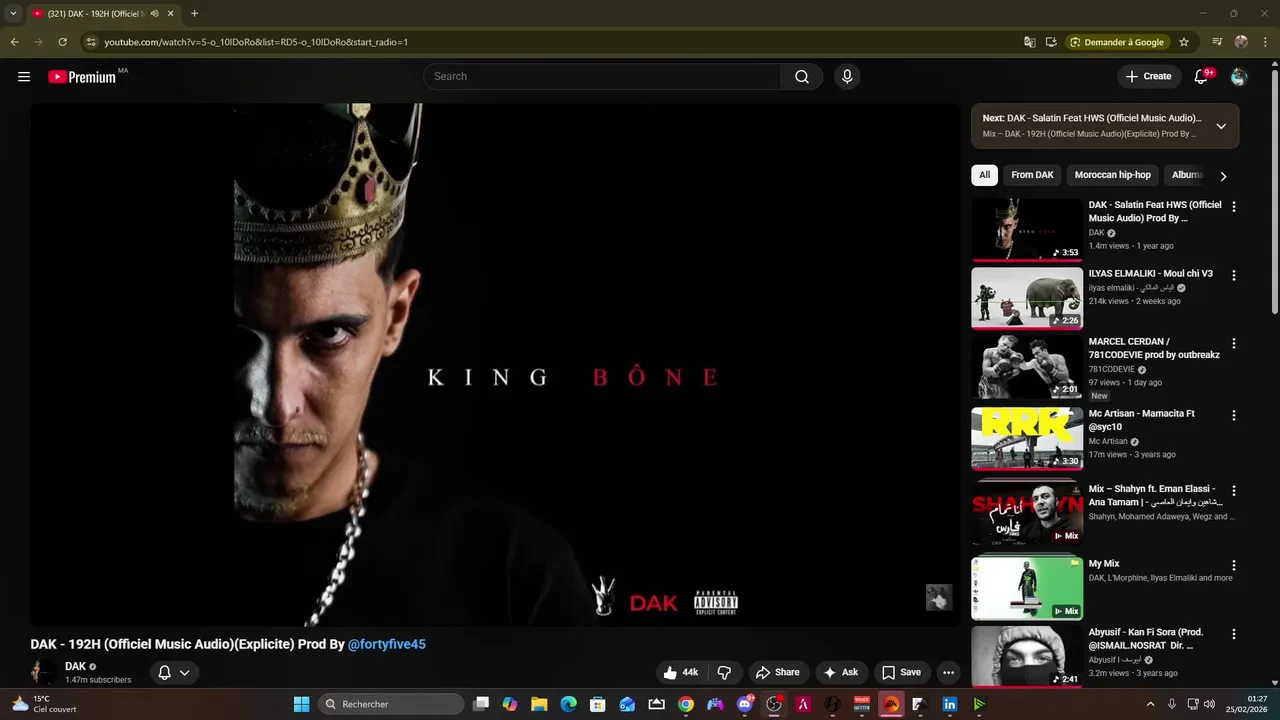Like the video (44k)
1280x720 pixels.
[x=681, y=672]
